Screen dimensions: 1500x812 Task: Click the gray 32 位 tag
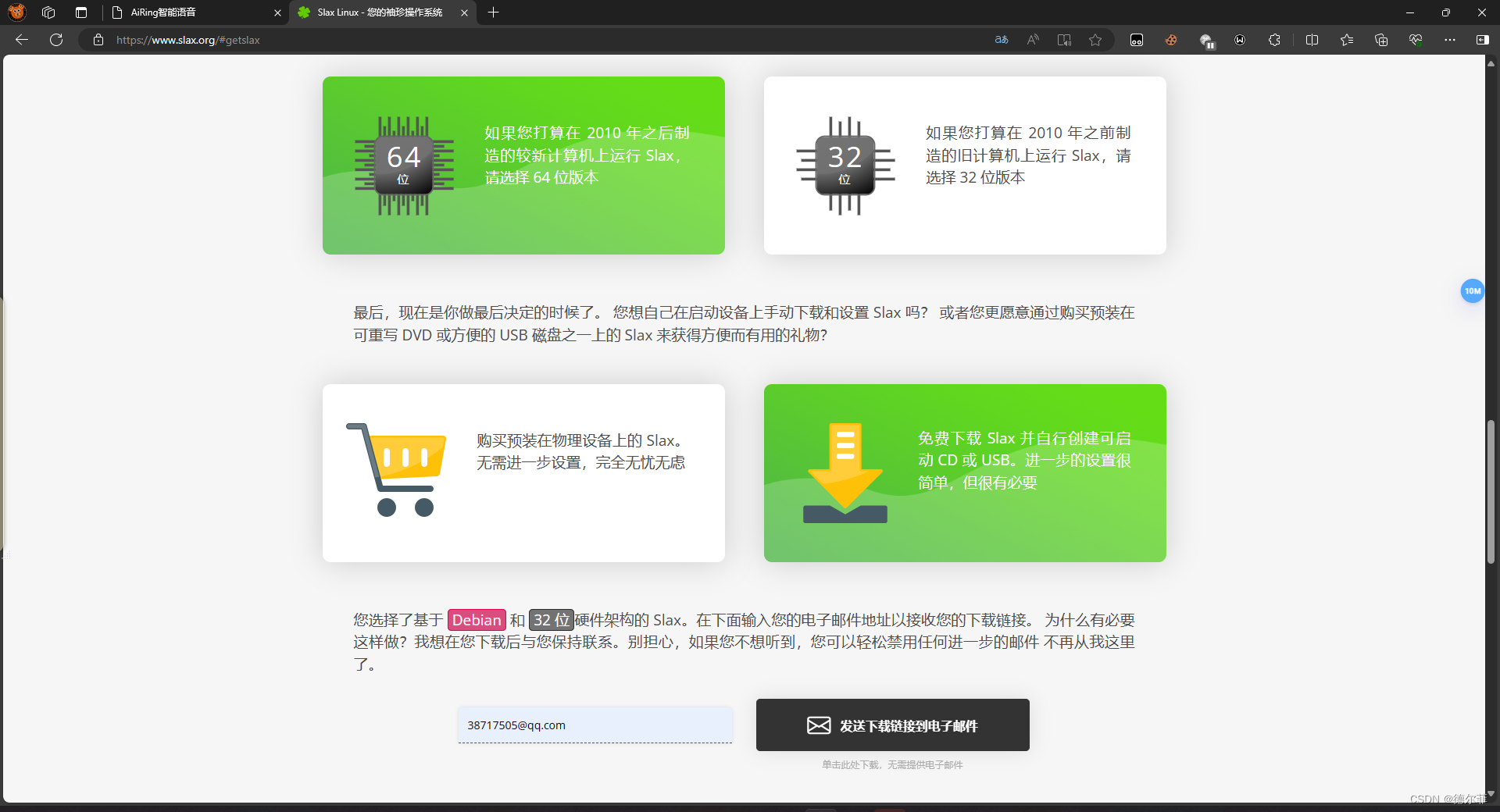[x=552, y=620]
